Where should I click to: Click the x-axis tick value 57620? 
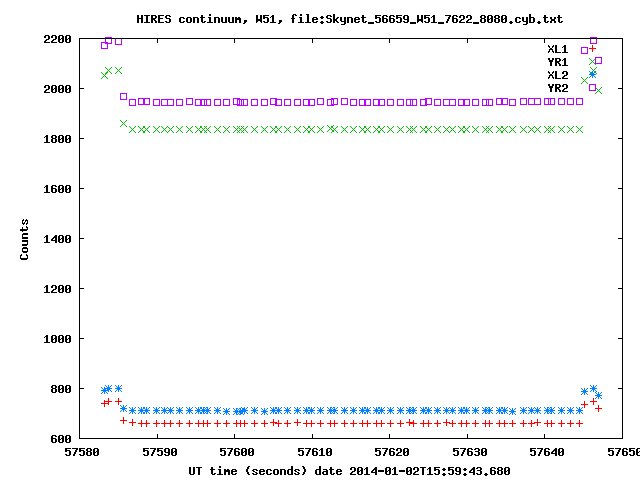[x=392, y=452]
